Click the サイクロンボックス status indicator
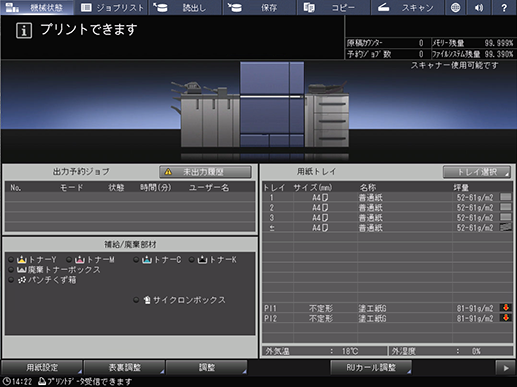 136,300
